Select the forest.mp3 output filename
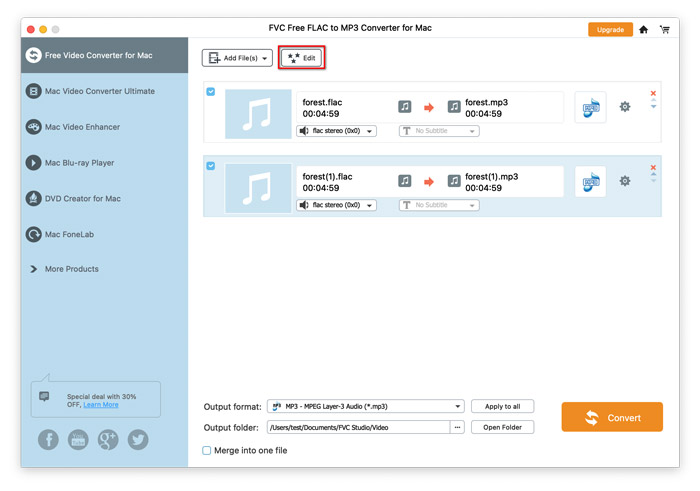Viewport: 700px width, 491px height. pyautogui.click(x=487, y=102)
